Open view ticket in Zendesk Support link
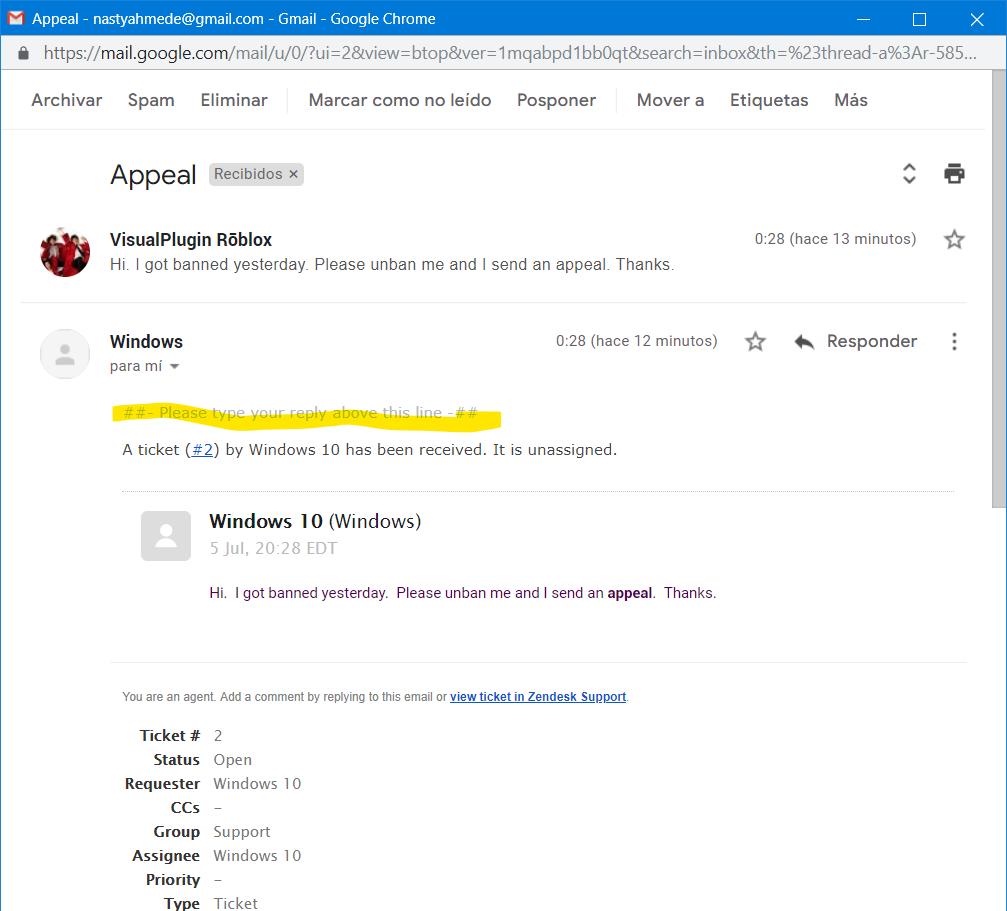 538,697
